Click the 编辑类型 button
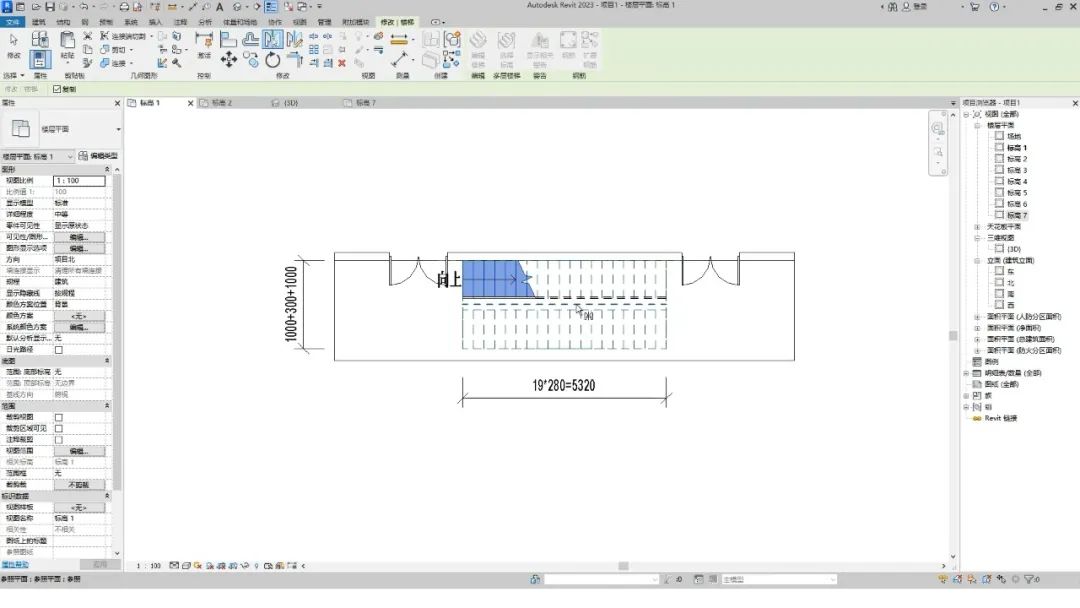This screenshot has width=1080, height=608. [98, 156]
